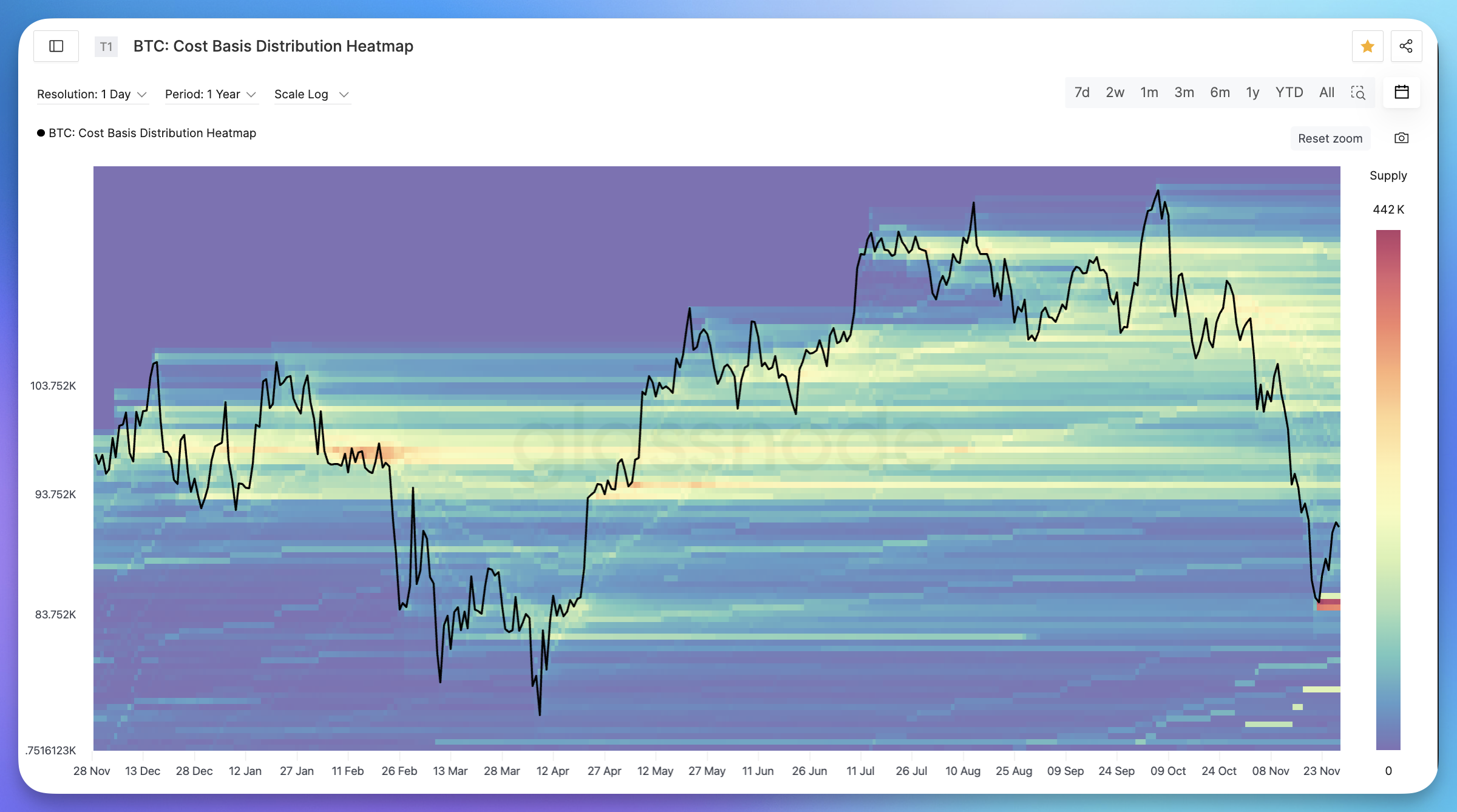Choose the All time range

(1326, 92)
